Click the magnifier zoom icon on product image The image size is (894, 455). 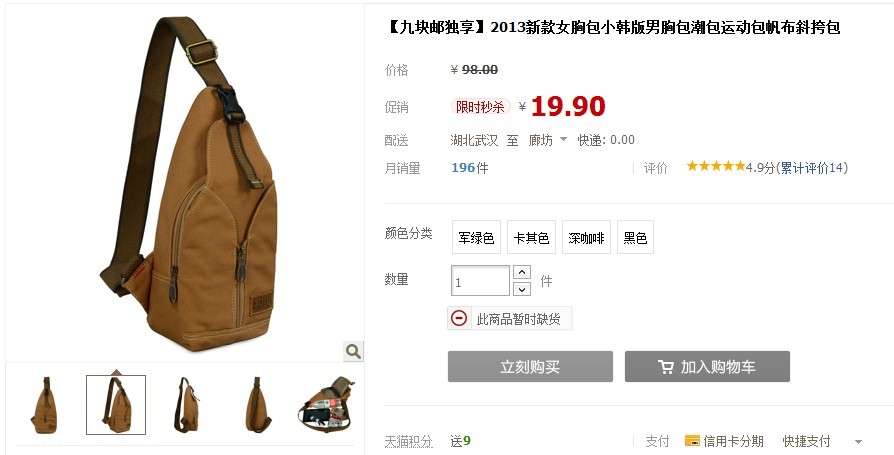353,351
